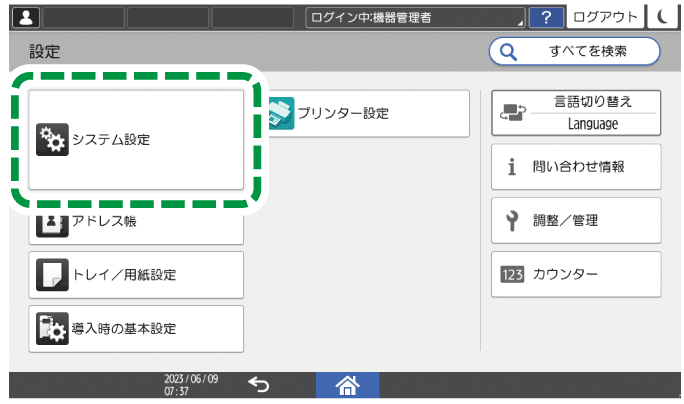Open 問い合わせ情報 button

click(576, 167)
